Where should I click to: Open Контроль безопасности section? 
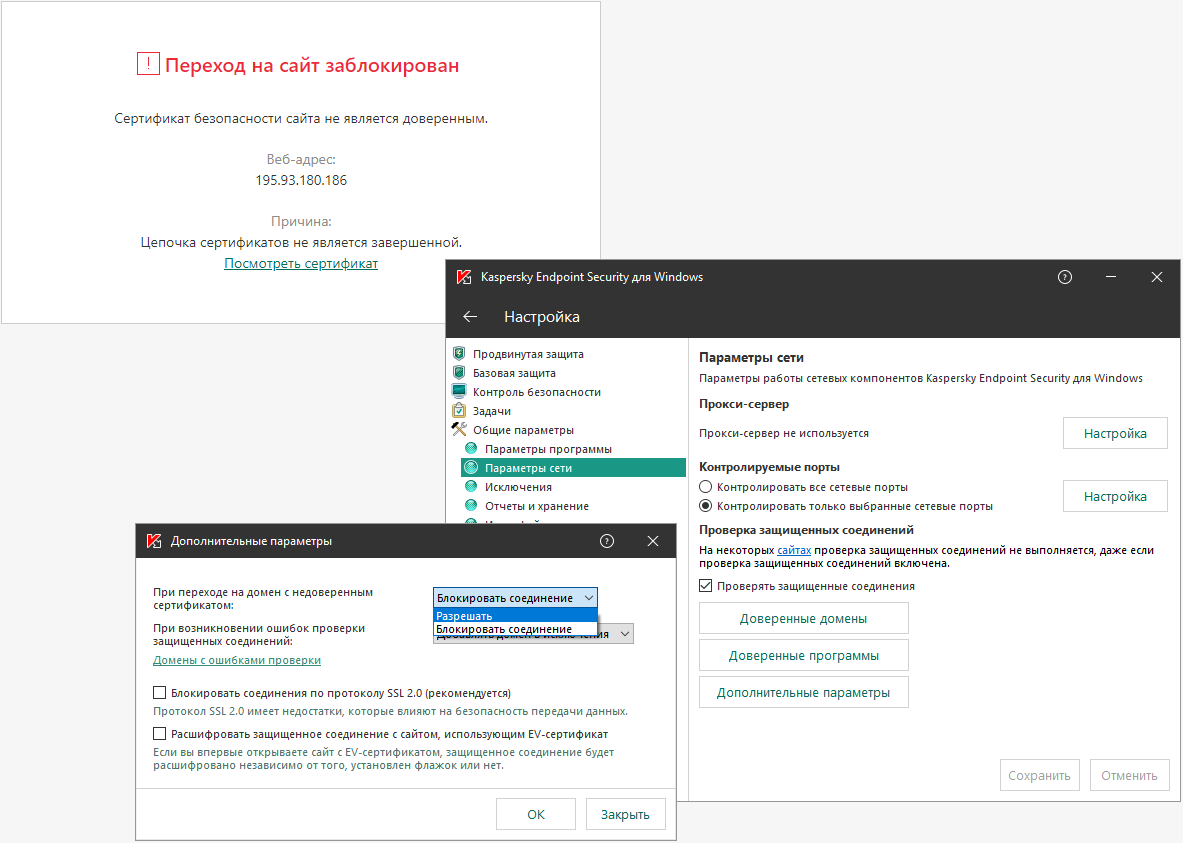pyautogui.click(x=536, y=392)
